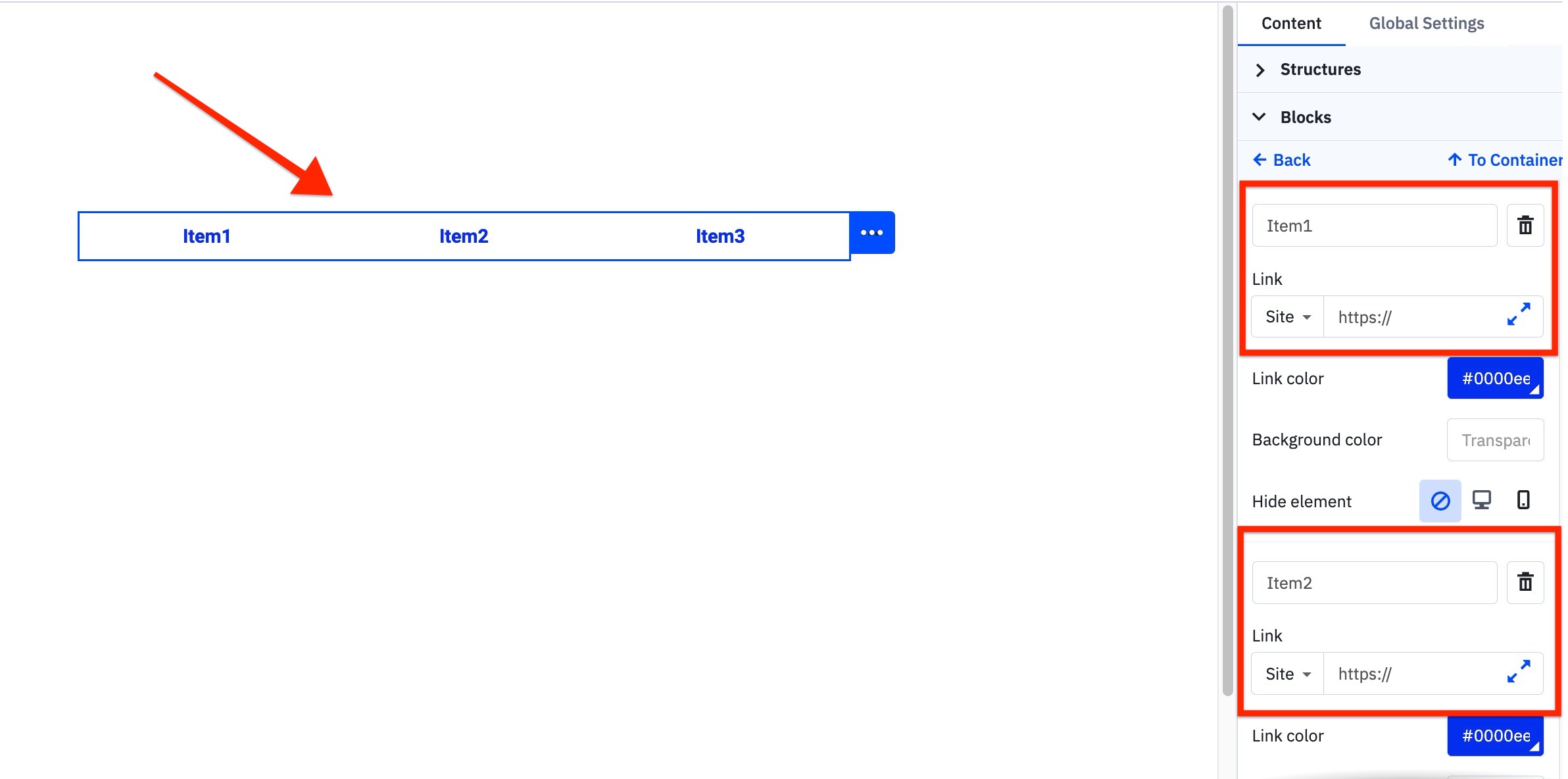This screenshot has width=1568, height=779.
Task: Select the no-hide (show everywhere) option
Action: pyautogui.click(x=1440, y=501)
